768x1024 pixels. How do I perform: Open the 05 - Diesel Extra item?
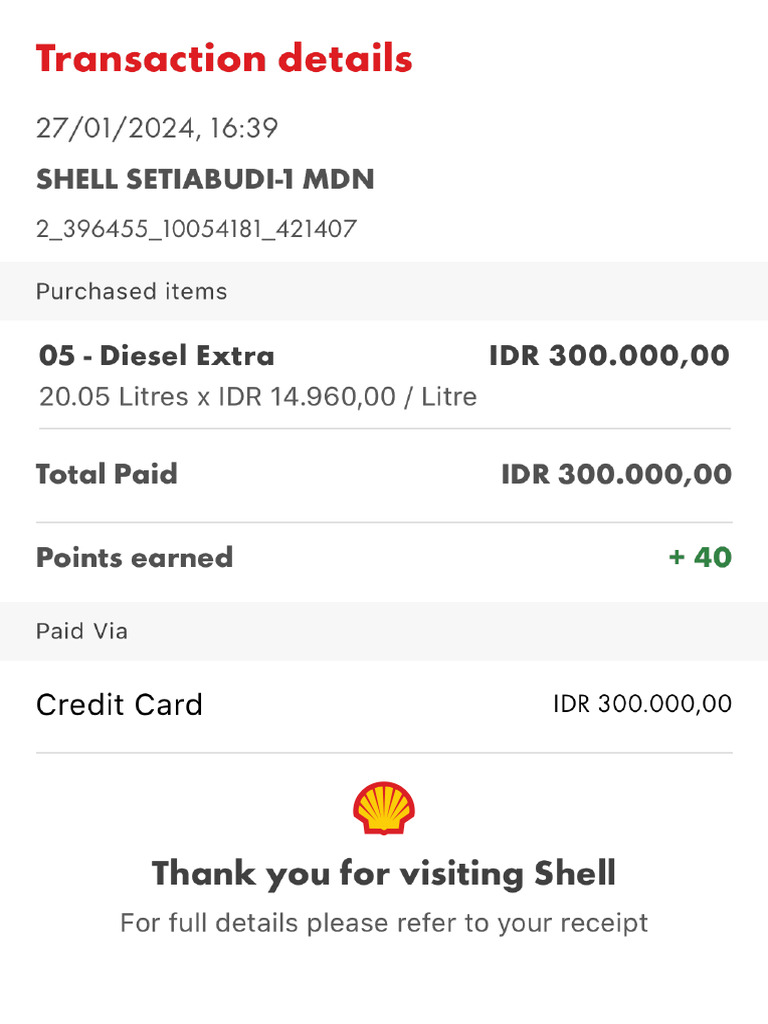coord(156,355)
